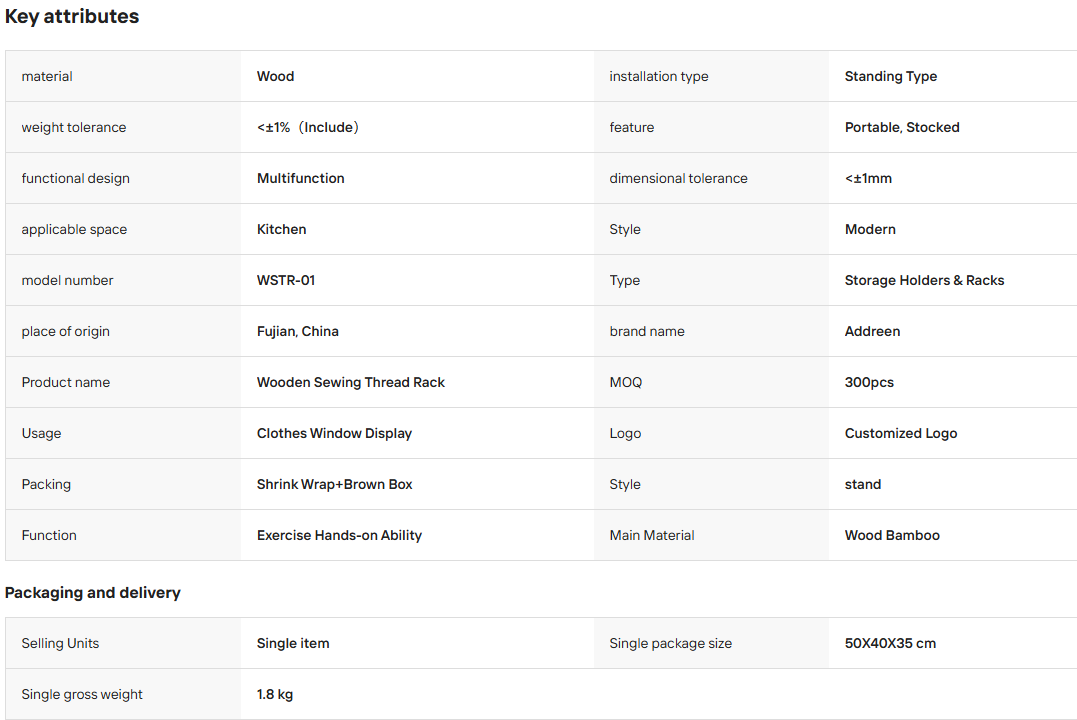Select the Kitchen applicable space value
1077x720 pixels.
282,229
